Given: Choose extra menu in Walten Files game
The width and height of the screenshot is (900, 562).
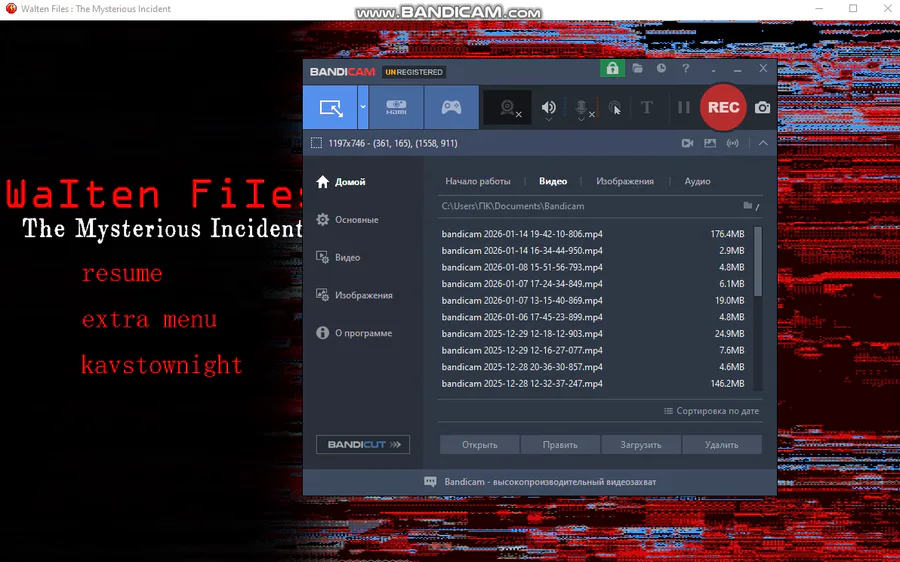Looking at the screenshot, I should (149, 319).
